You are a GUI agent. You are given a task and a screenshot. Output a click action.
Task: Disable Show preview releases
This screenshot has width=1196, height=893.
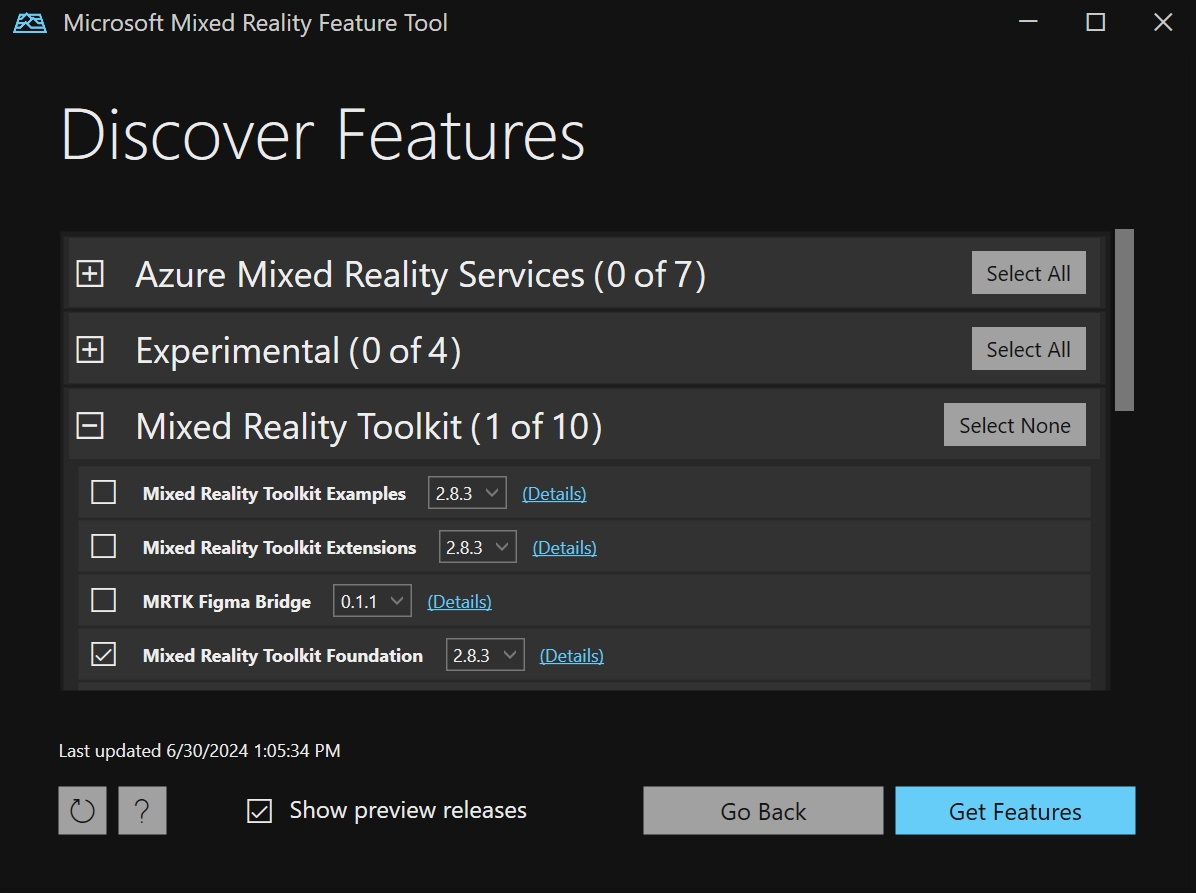(x=259, y=810)
